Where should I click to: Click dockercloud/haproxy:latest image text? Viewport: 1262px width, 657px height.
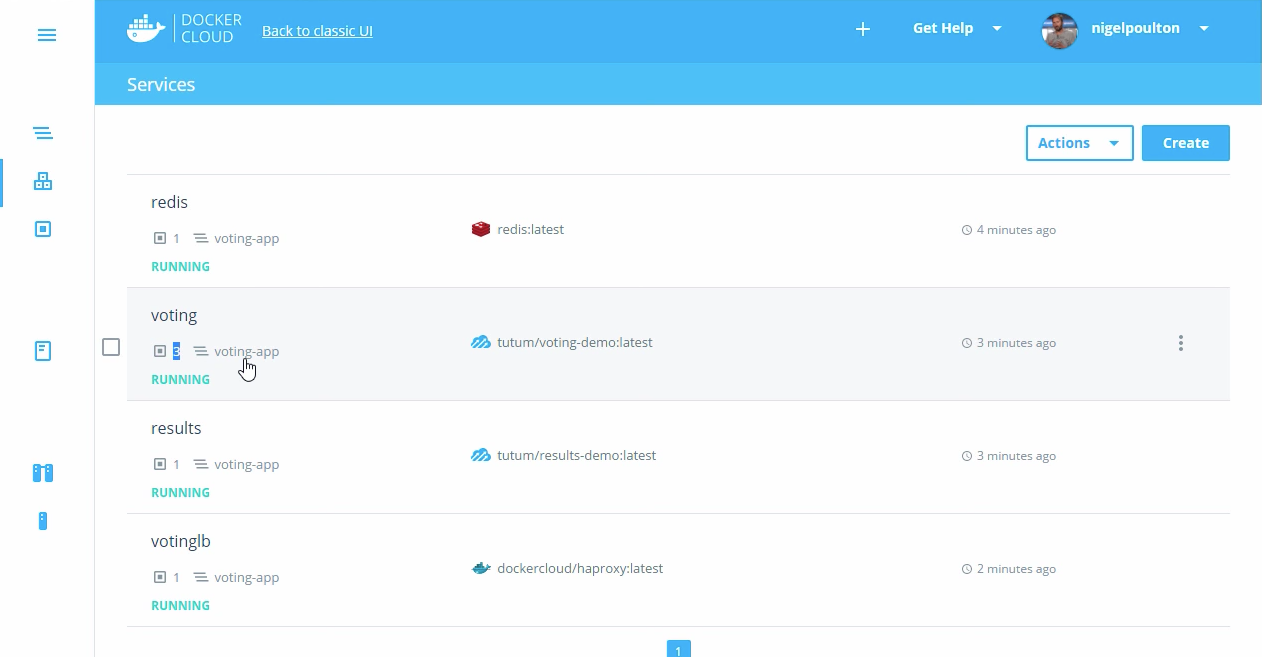[580, 568]
